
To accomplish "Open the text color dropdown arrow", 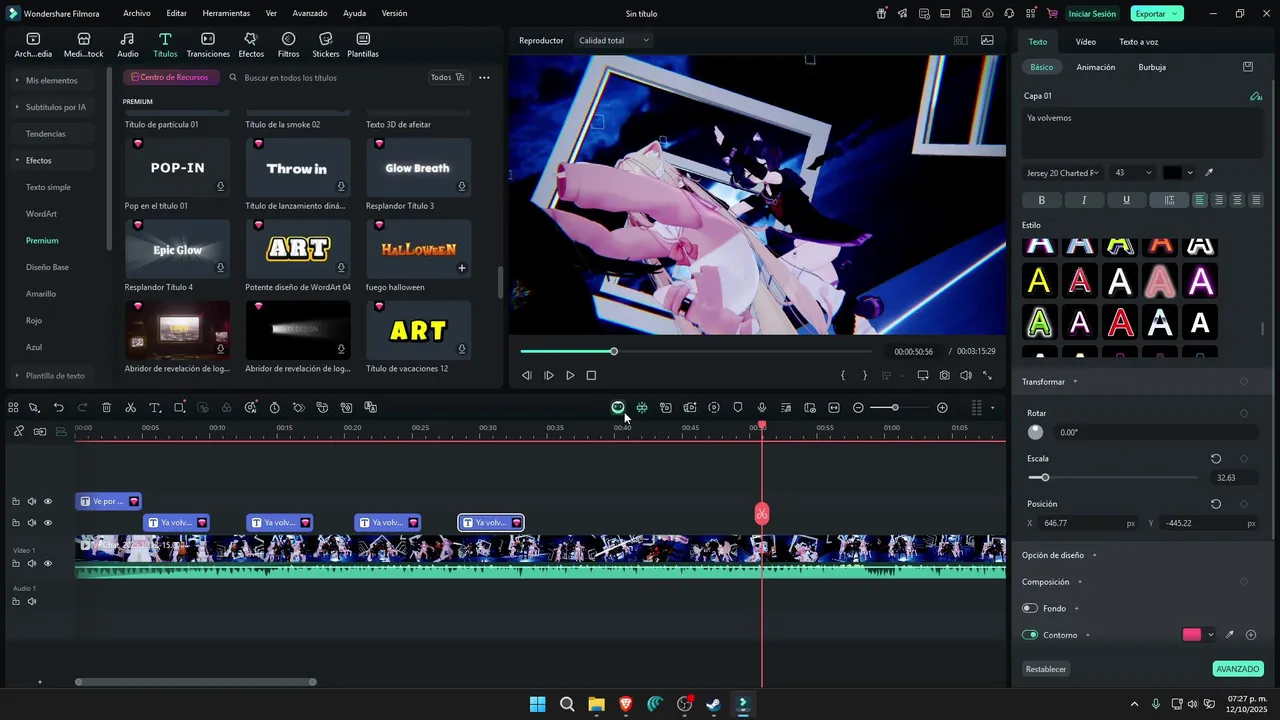I will coord(1189,173).
